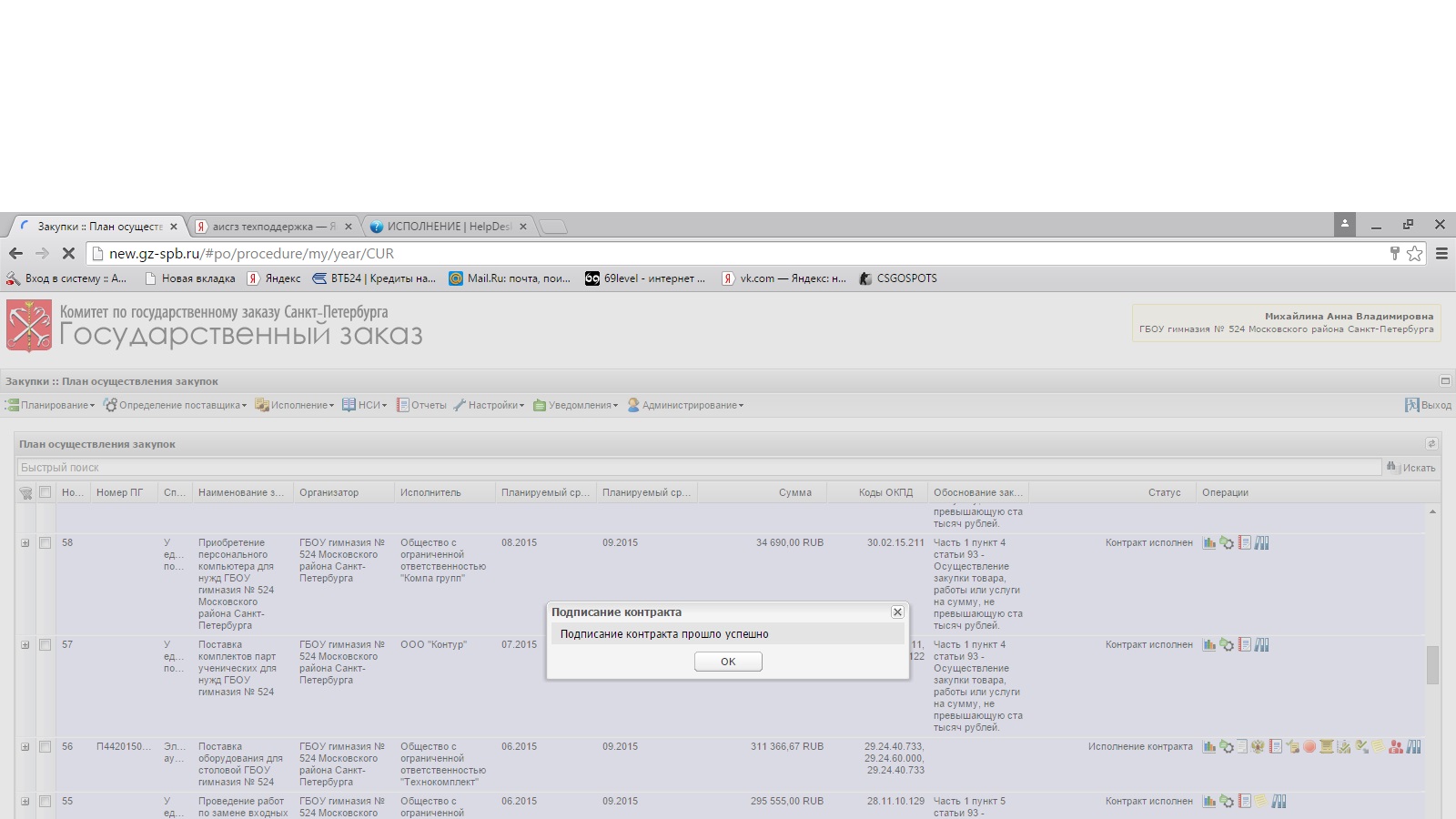Open the Планирование menu

click(x=51, y=405)
